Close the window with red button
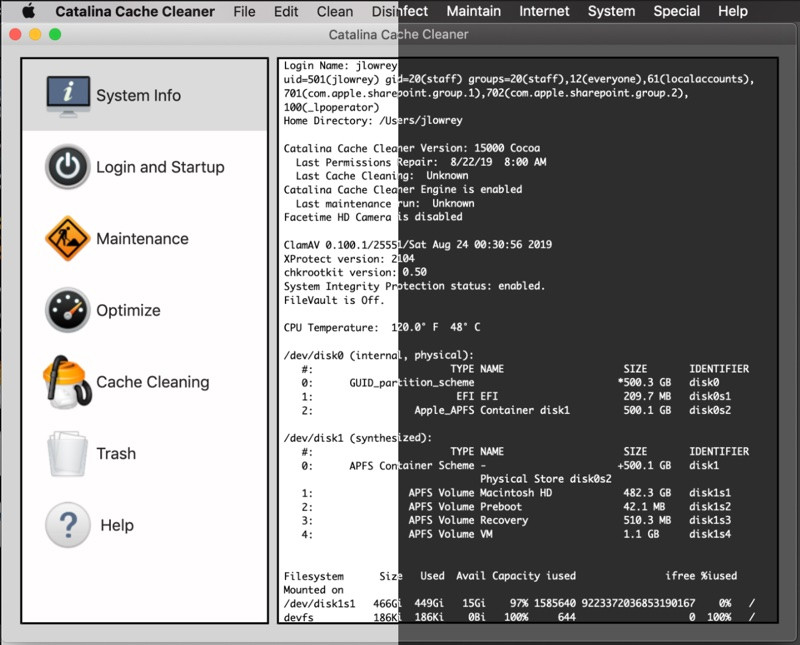800x645 pixels. [15, 34]
